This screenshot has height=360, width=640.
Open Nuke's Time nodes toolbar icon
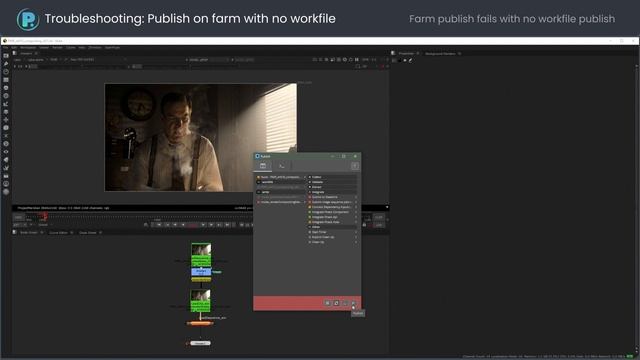[x=6, y=72]
